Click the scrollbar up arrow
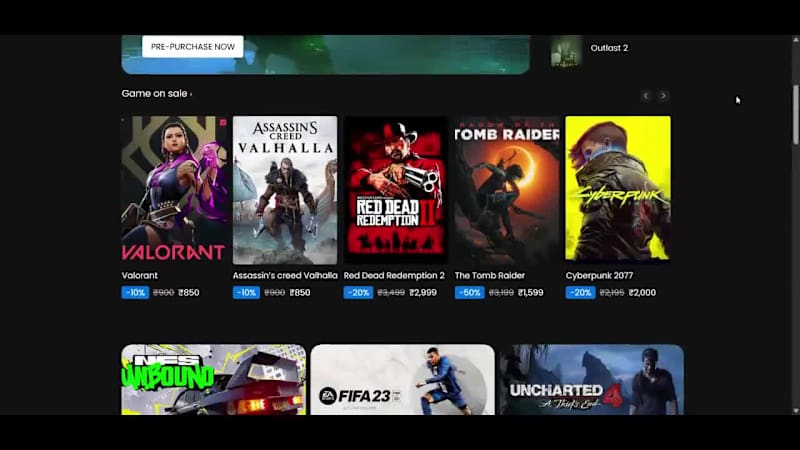Screen dimensions: 800x450 coord(796,39)
